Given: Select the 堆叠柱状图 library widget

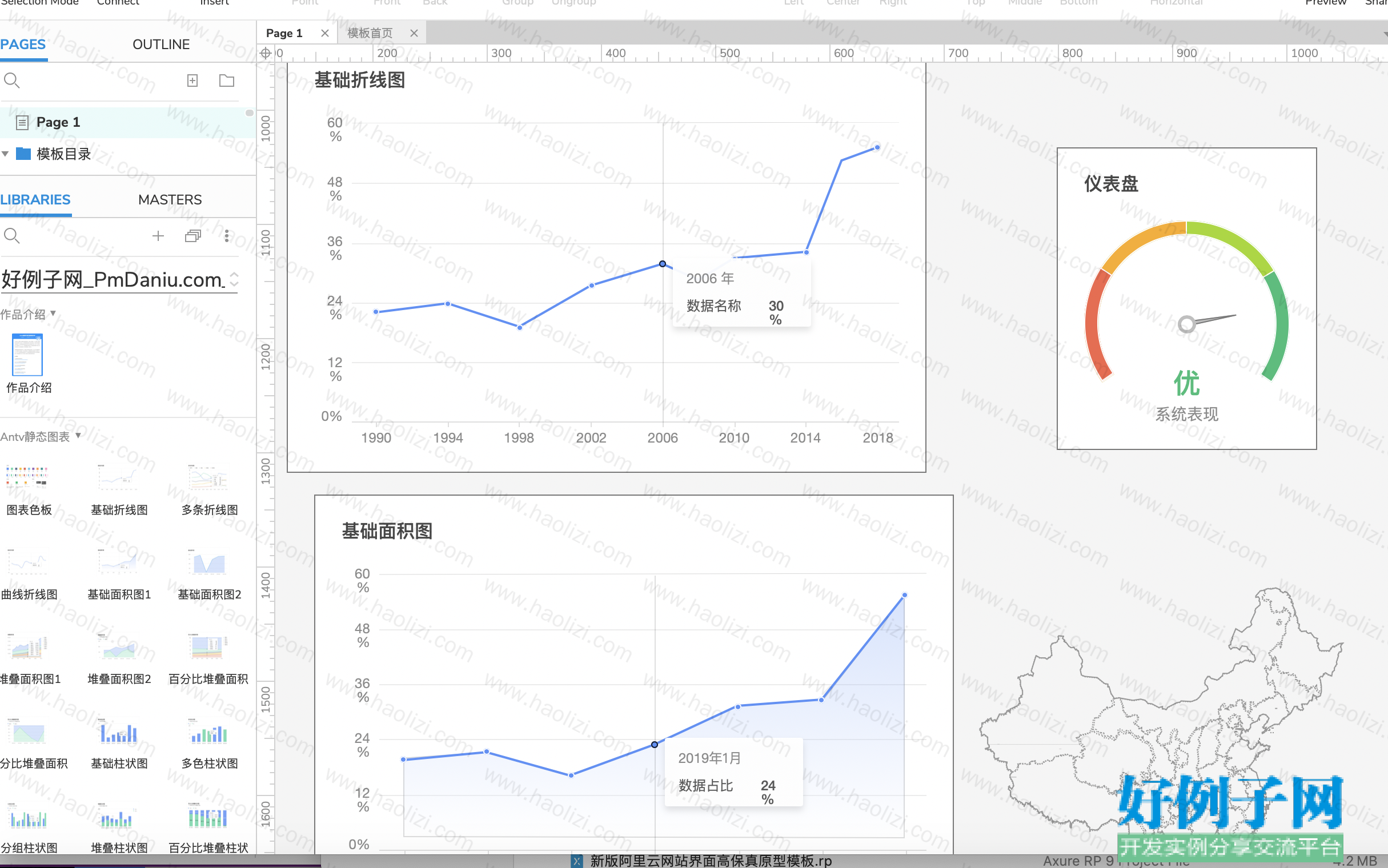Looking at the screenshot, I should pyautogui.click(x=119, y=827).
